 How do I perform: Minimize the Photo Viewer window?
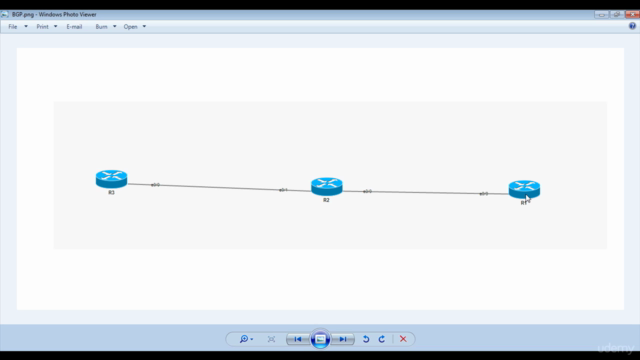click(601, 14)
